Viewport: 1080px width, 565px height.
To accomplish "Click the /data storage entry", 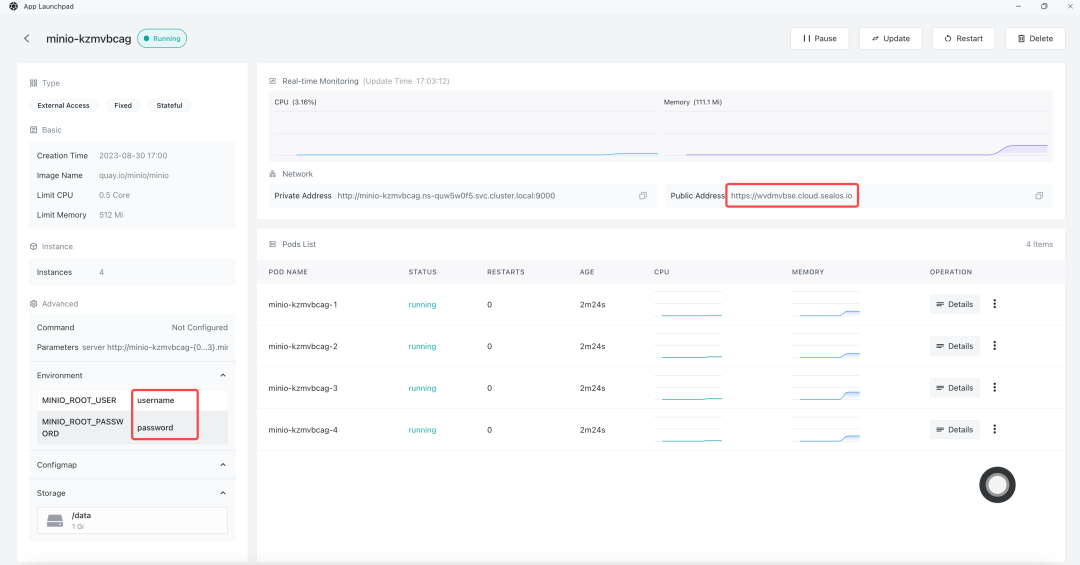I will (x=132, y=520).
